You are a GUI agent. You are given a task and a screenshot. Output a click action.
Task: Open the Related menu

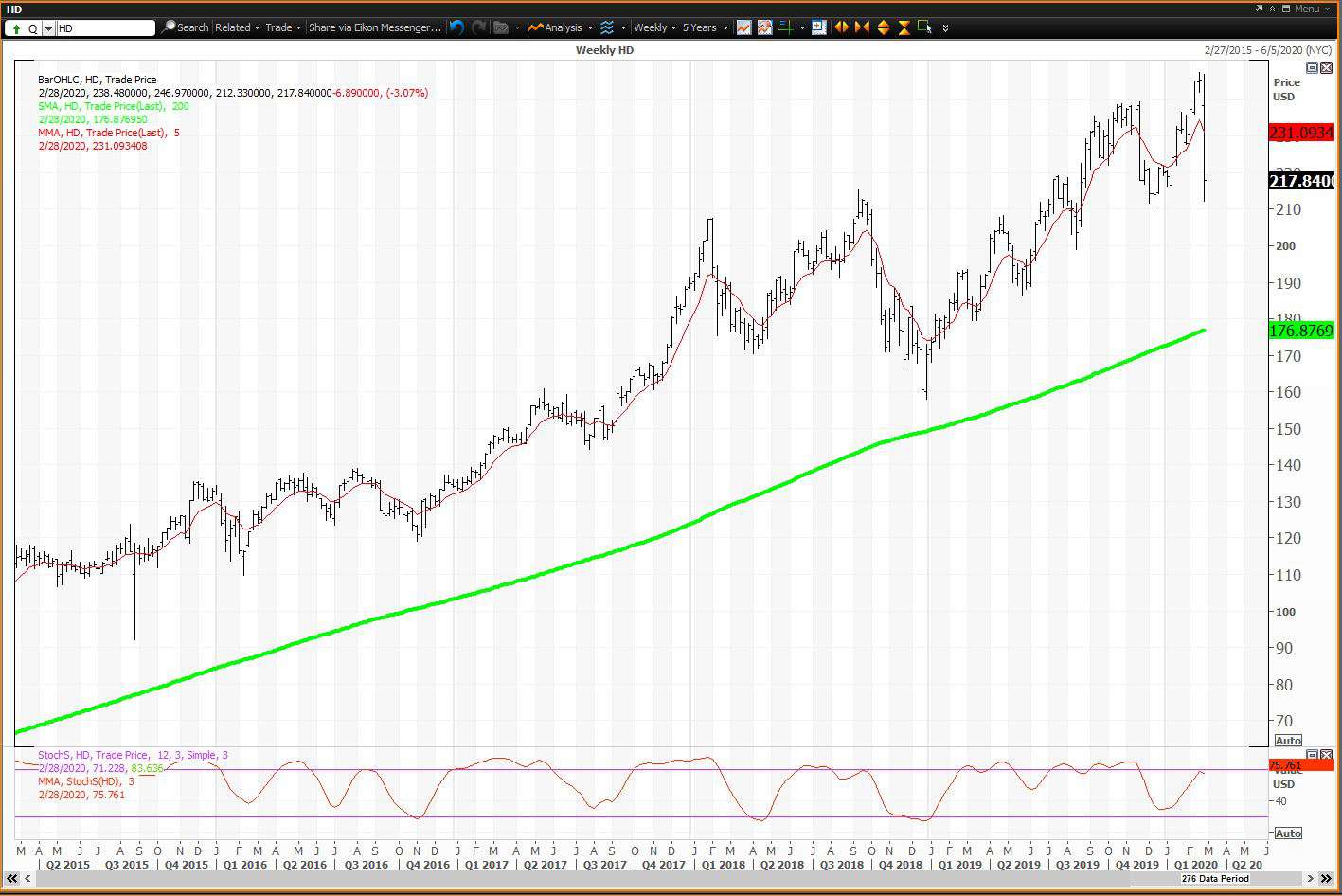point(235,27)
